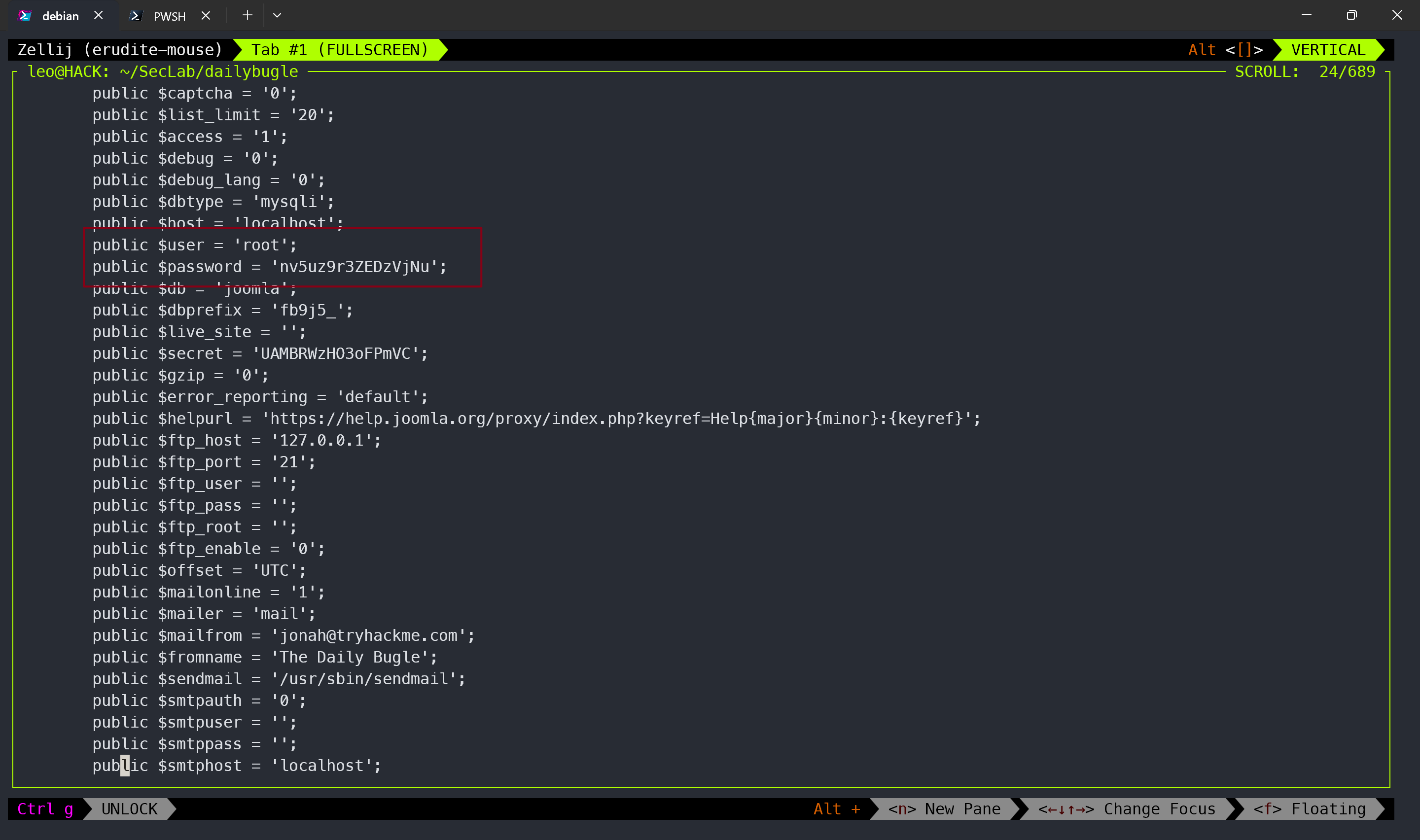
Task: Click the $helpurl joomla.org URL line
Action: 536,419
